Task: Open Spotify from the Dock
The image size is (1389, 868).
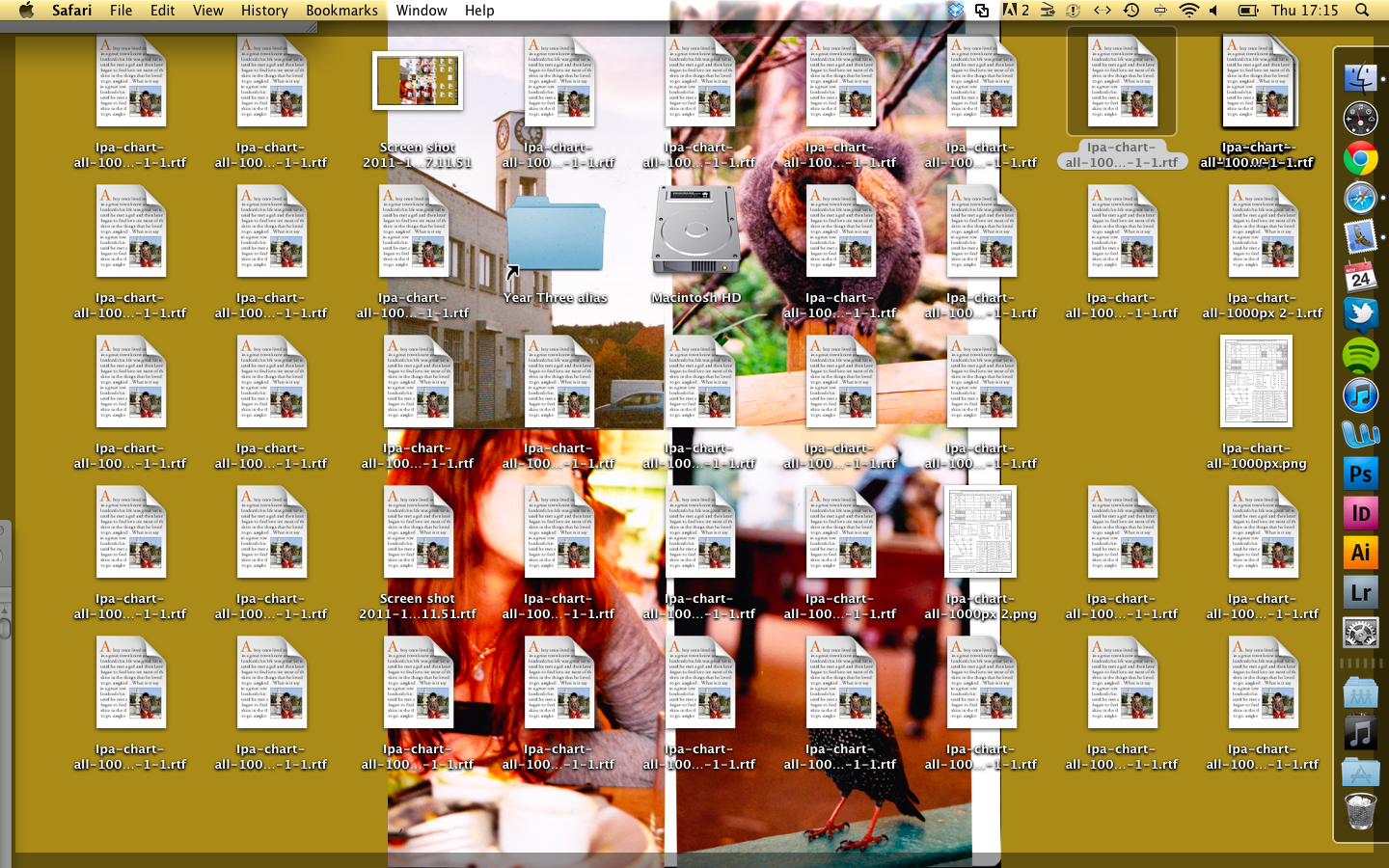Action: [1360, 356]
